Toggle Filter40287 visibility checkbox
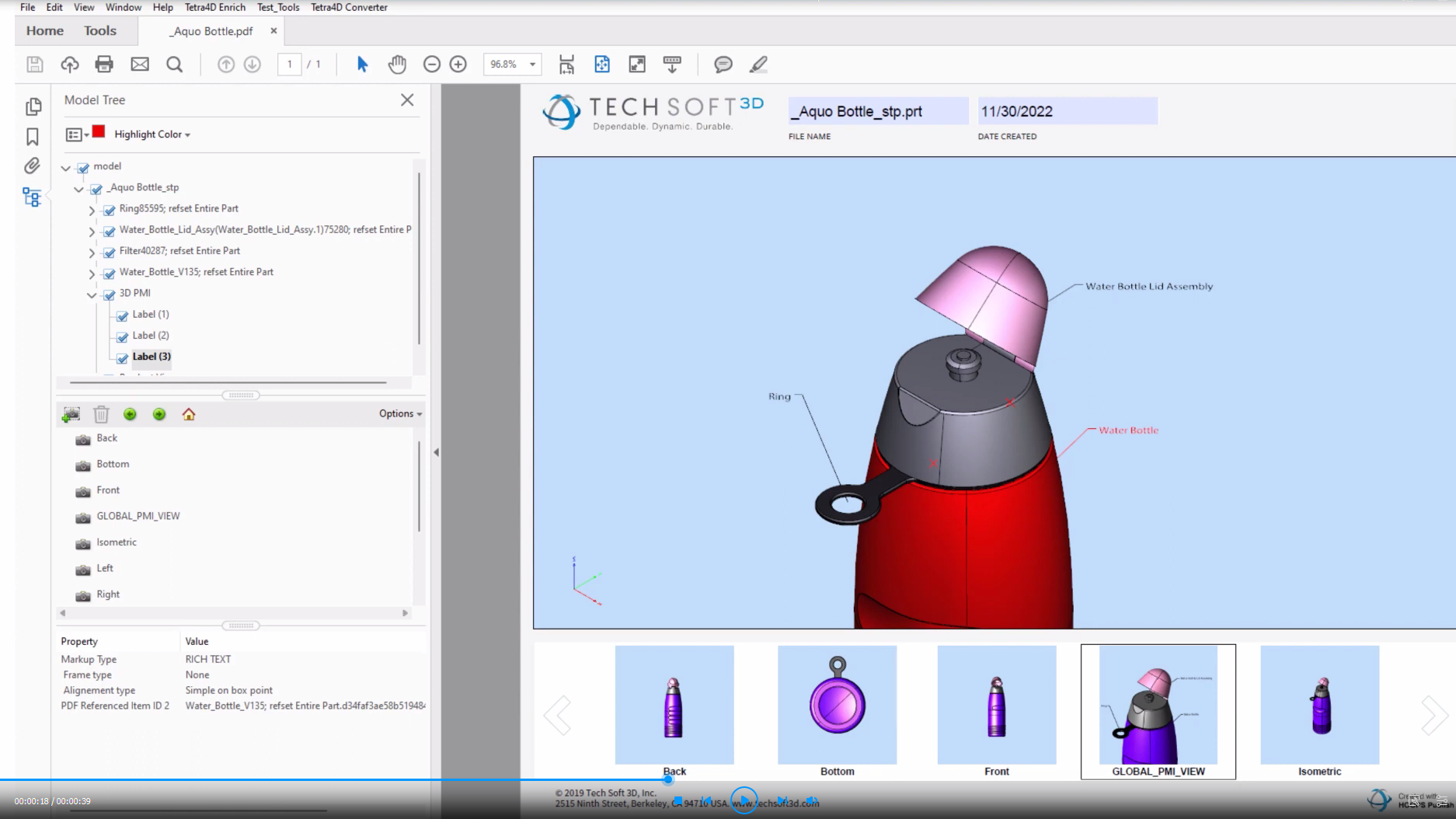 (110, 252)
